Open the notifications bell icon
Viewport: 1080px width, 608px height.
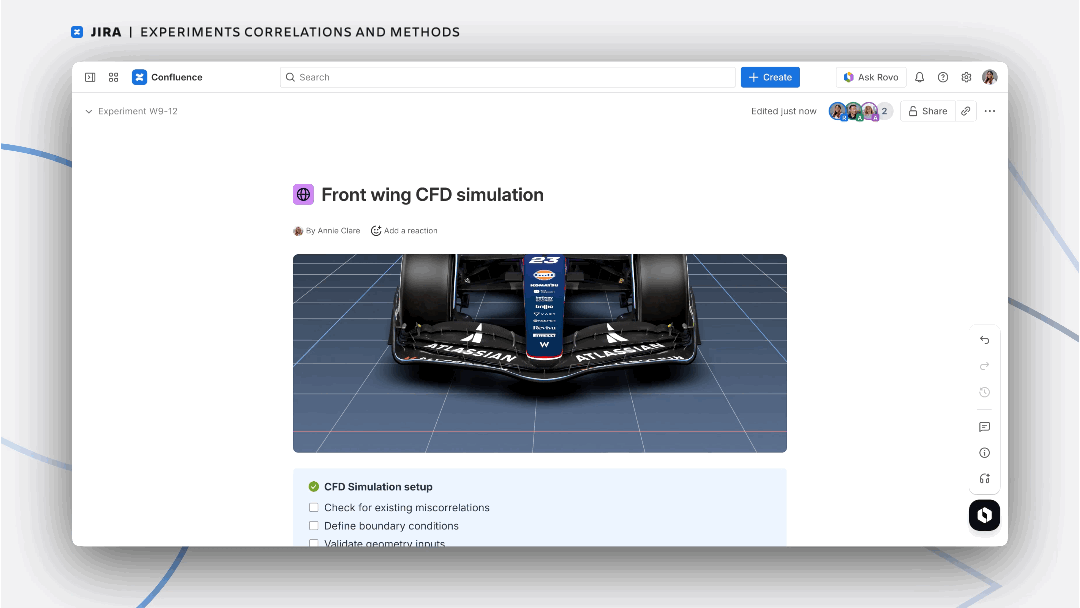919,76
